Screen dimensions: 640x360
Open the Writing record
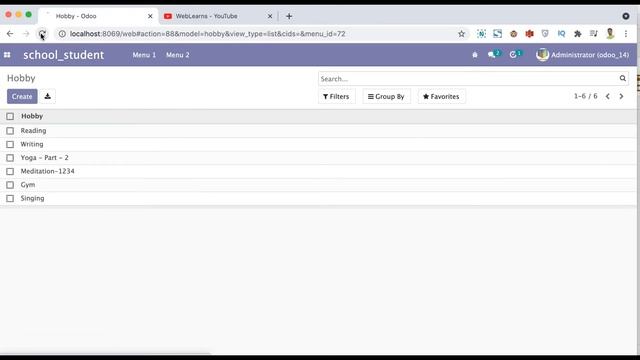[32, 144]
